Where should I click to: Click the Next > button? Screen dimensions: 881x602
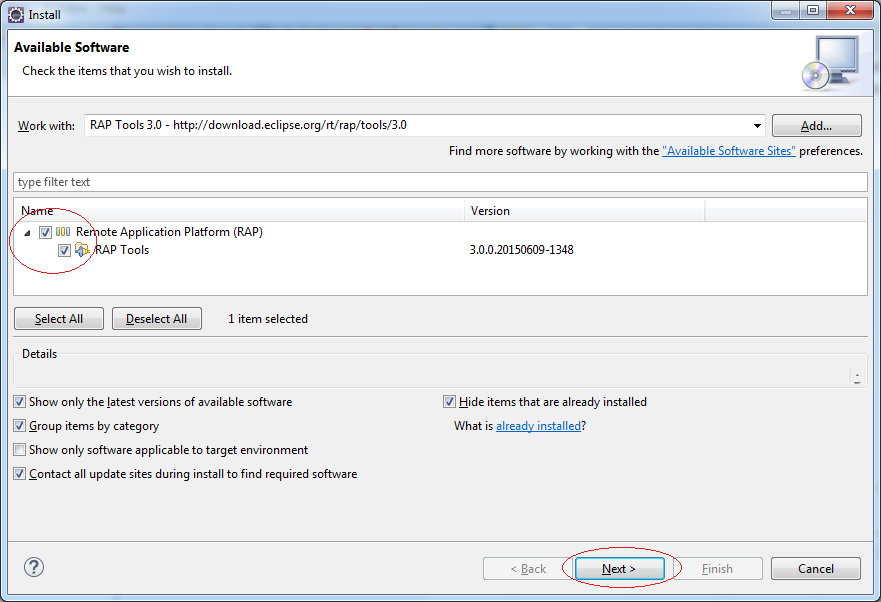click(619, 569)
